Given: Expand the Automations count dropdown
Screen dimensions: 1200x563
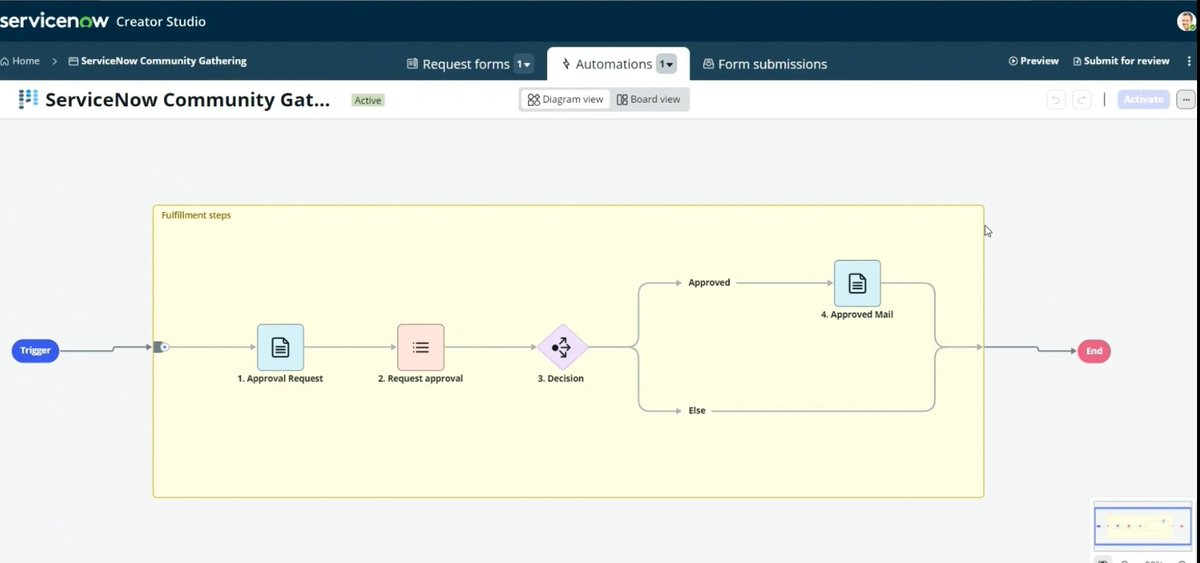Looking at the screenshot, I should coord(666,64).
